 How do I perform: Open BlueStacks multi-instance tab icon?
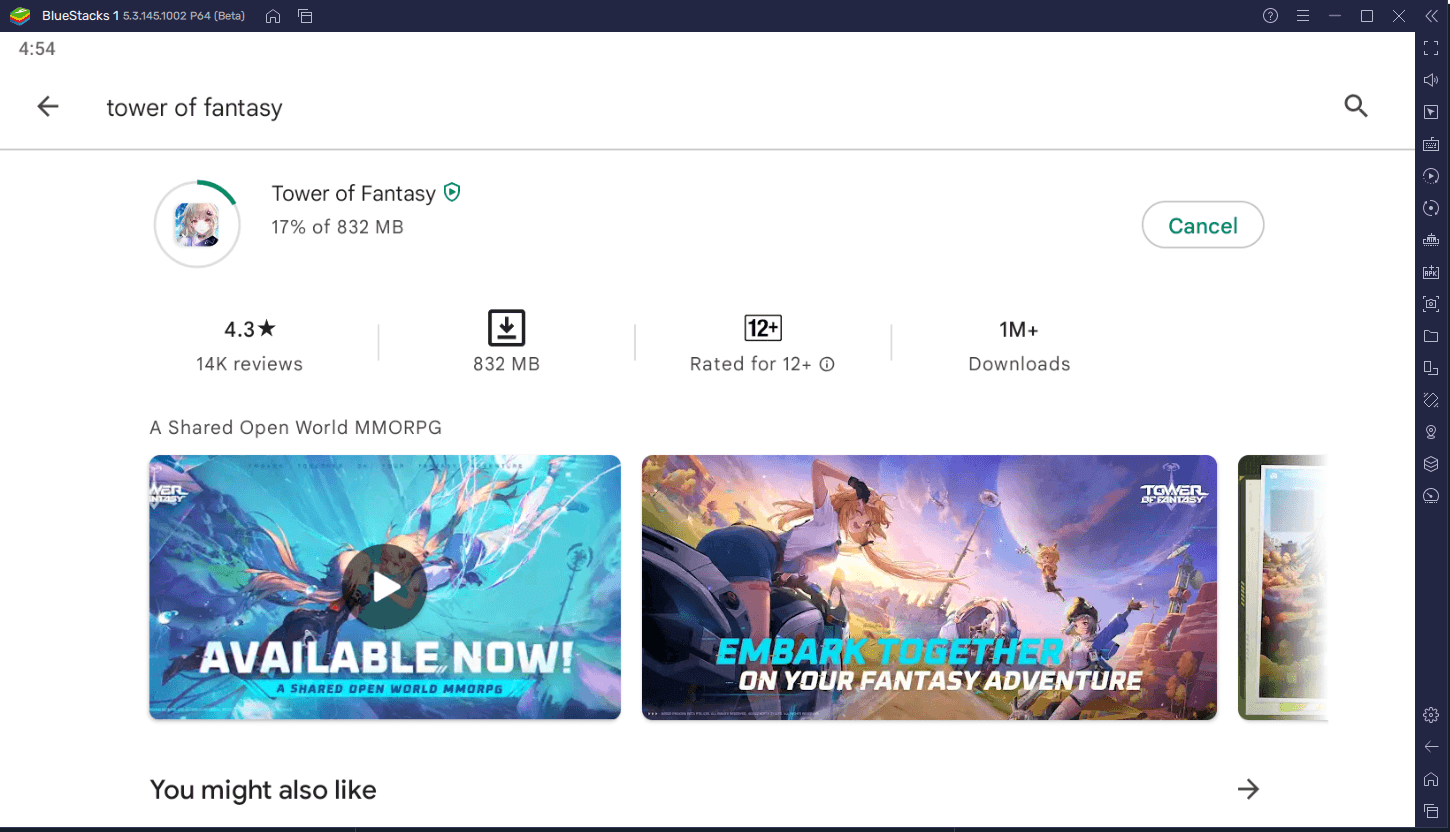305,16
